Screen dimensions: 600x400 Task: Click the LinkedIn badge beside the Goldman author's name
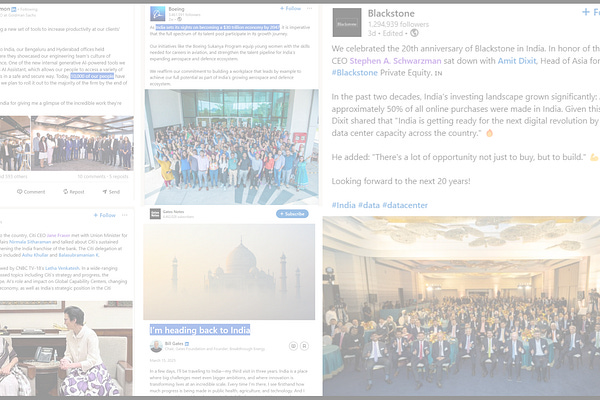point(14,9)
